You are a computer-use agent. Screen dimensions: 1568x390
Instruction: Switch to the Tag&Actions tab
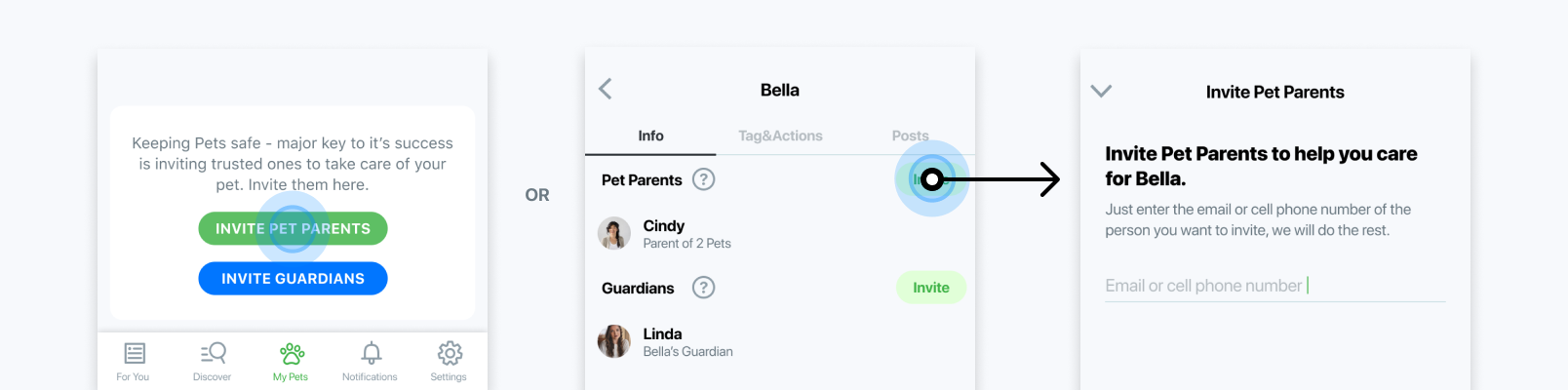(x=780, y=136)
